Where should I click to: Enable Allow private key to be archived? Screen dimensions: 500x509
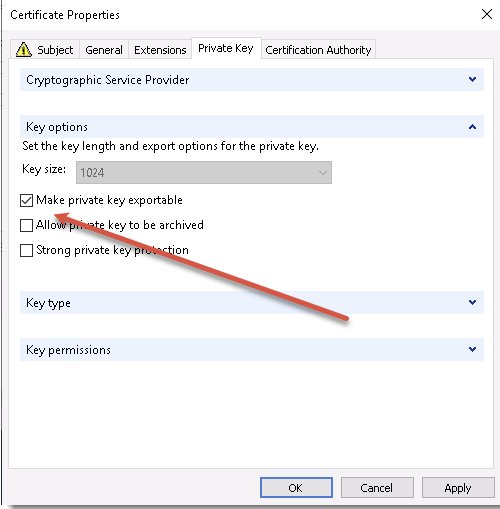(x=26, y=225)
